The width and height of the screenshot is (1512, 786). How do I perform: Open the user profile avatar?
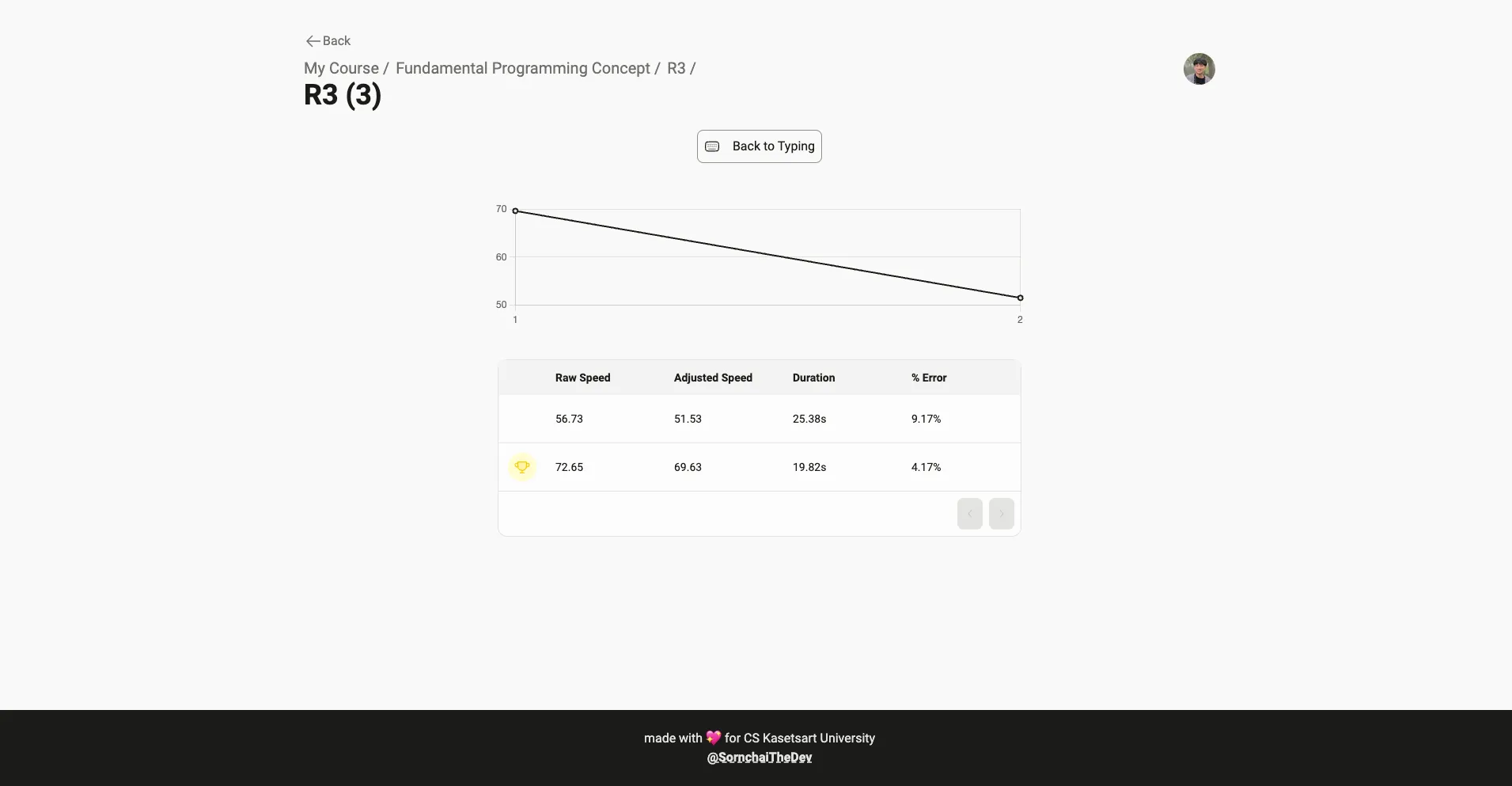click(x=1199, y=69)
